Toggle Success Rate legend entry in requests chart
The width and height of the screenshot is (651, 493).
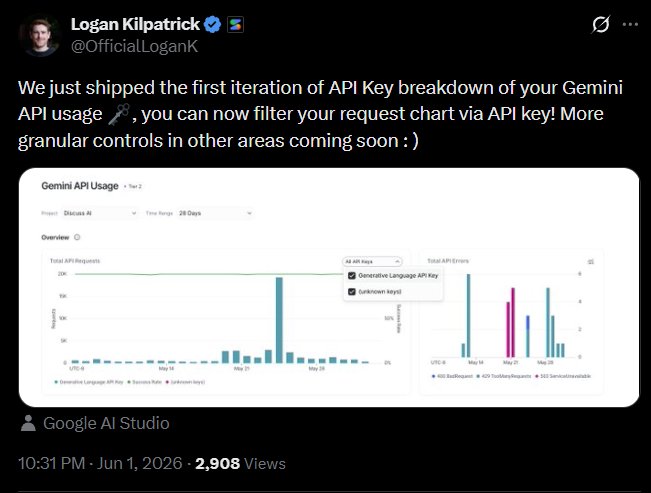(x=144, y=382)
